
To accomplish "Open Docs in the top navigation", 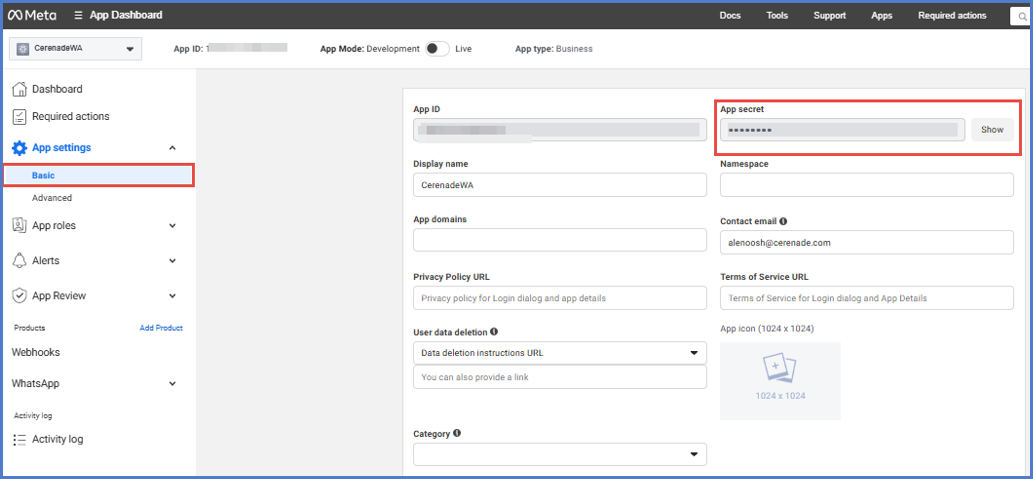I will pos(730,15).
